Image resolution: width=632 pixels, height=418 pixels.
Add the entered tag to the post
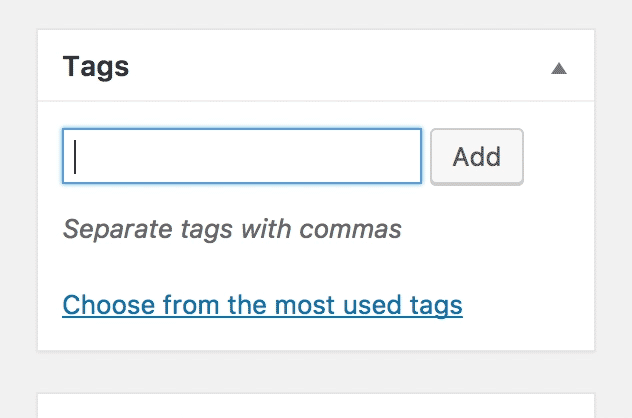point(477,156)
